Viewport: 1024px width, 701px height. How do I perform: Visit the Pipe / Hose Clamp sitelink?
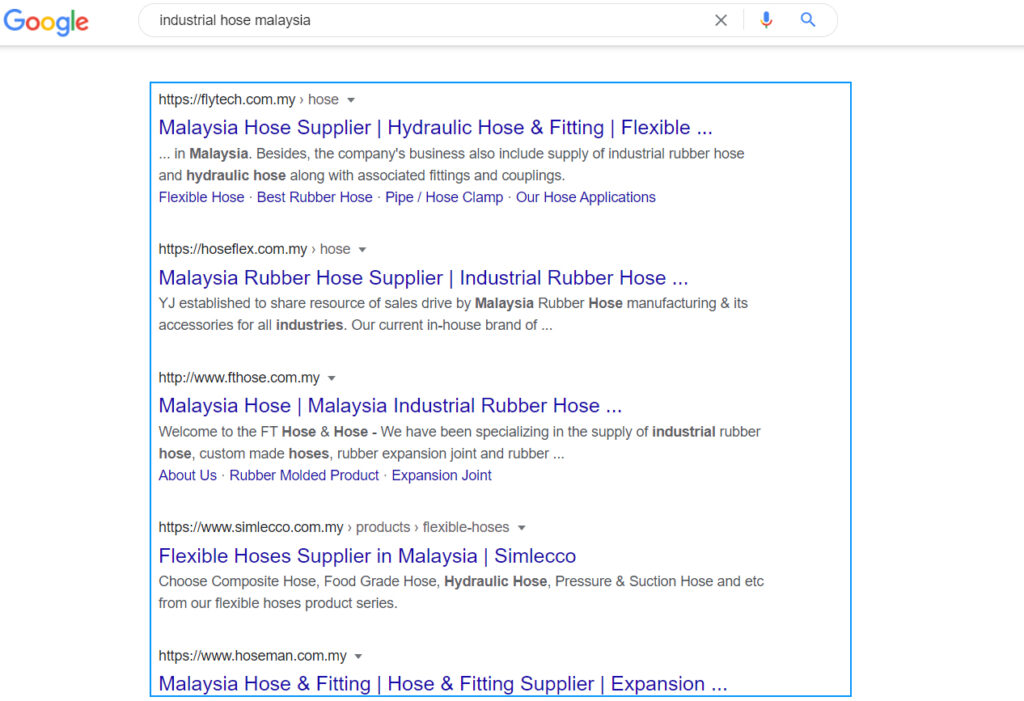443,197
